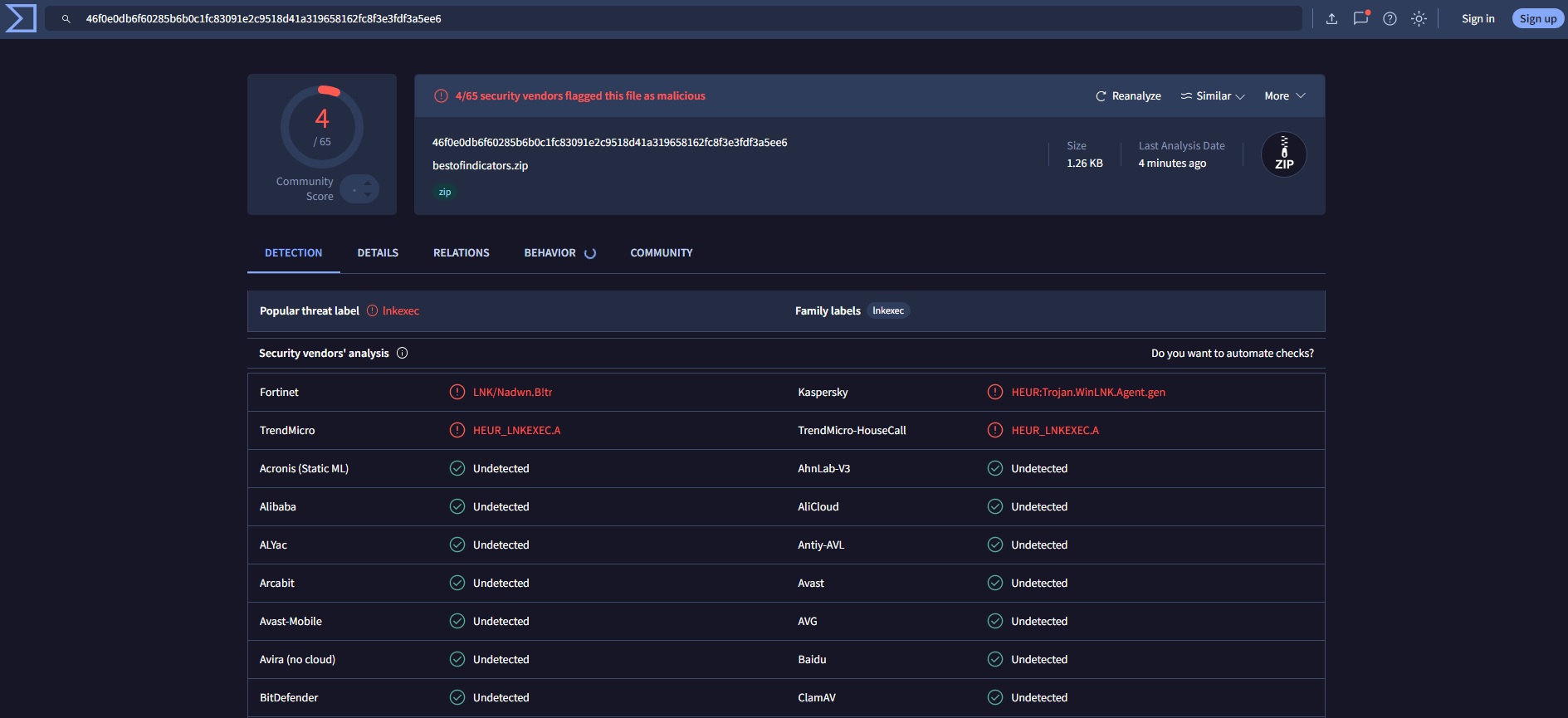Click info icon beside Security vendors' analysis
Screen dimensions: 1568x718
pyautogui.click(x=403, y=353)
